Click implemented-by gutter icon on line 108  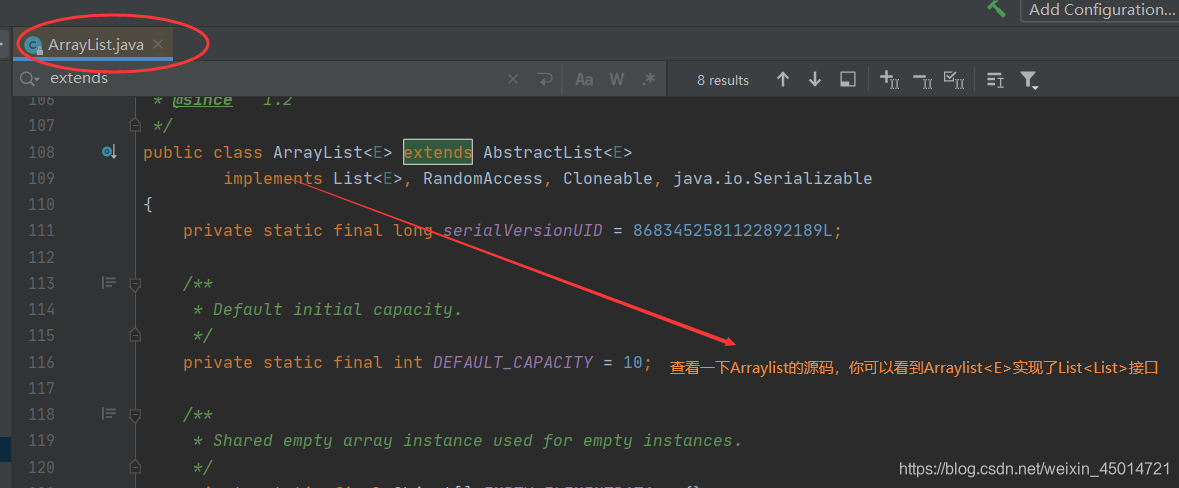pos(110,153)
